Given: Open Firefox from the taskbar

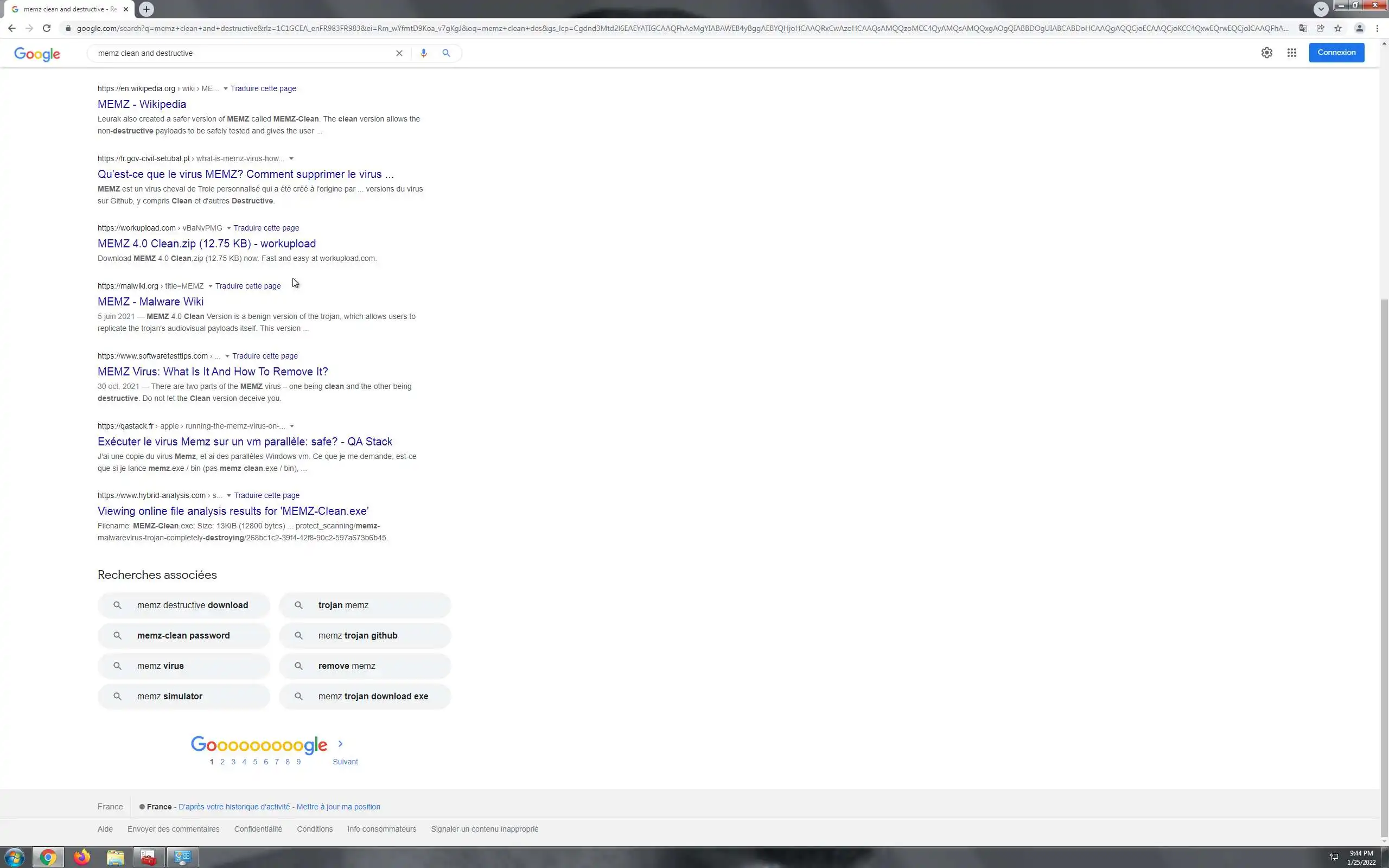Looking at the screenshot, I should [81, 857].
